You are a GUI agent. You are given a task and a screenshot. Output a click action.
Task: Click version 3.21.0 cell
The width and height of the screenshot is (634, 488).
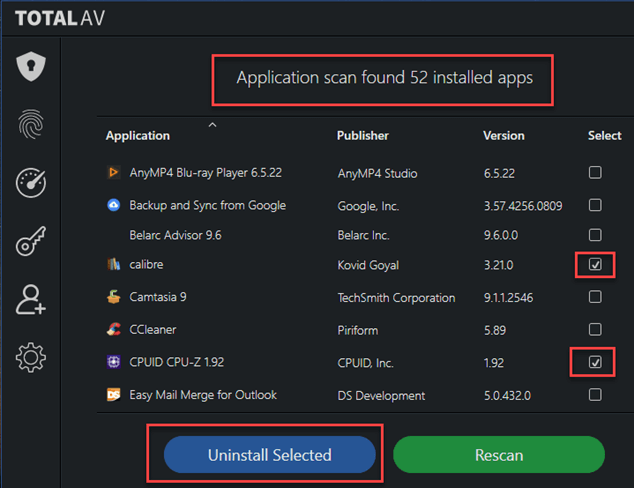(x=499, y=265)
